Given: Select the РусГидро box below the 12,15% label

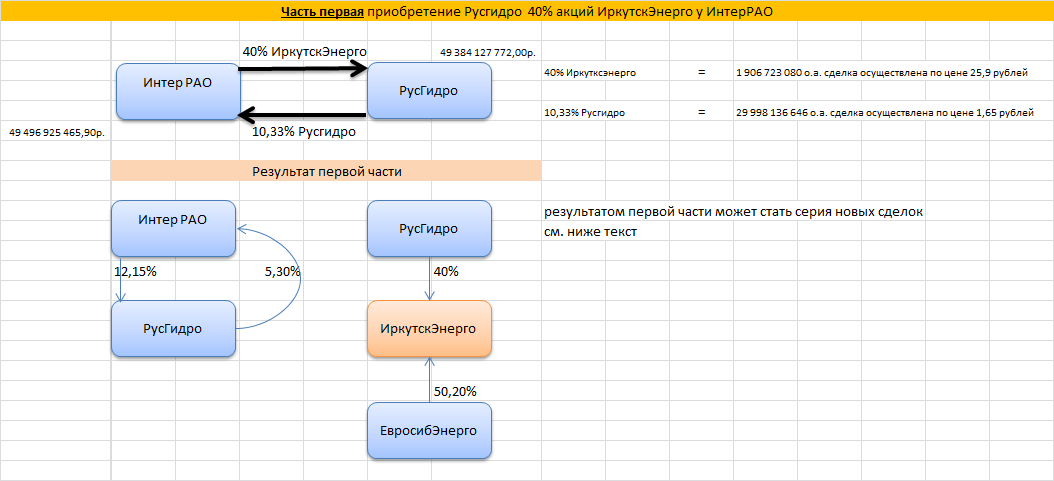Looking at the screenshot, I should click(173, 329).
